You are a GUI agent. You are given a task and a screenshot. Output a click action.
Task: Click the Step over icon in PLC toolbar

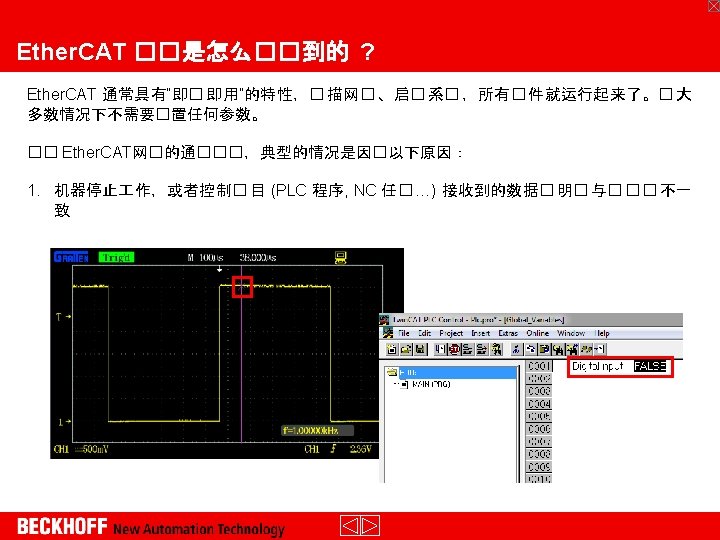468,349
